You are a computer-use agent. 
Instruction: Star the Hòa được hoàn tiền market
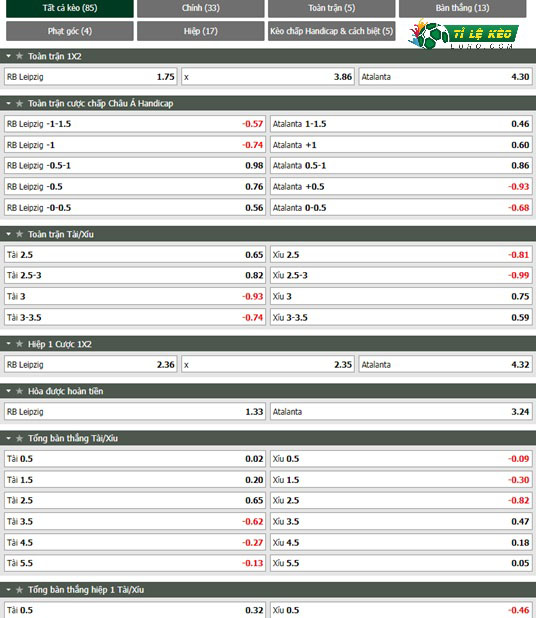tap(19, 391)
